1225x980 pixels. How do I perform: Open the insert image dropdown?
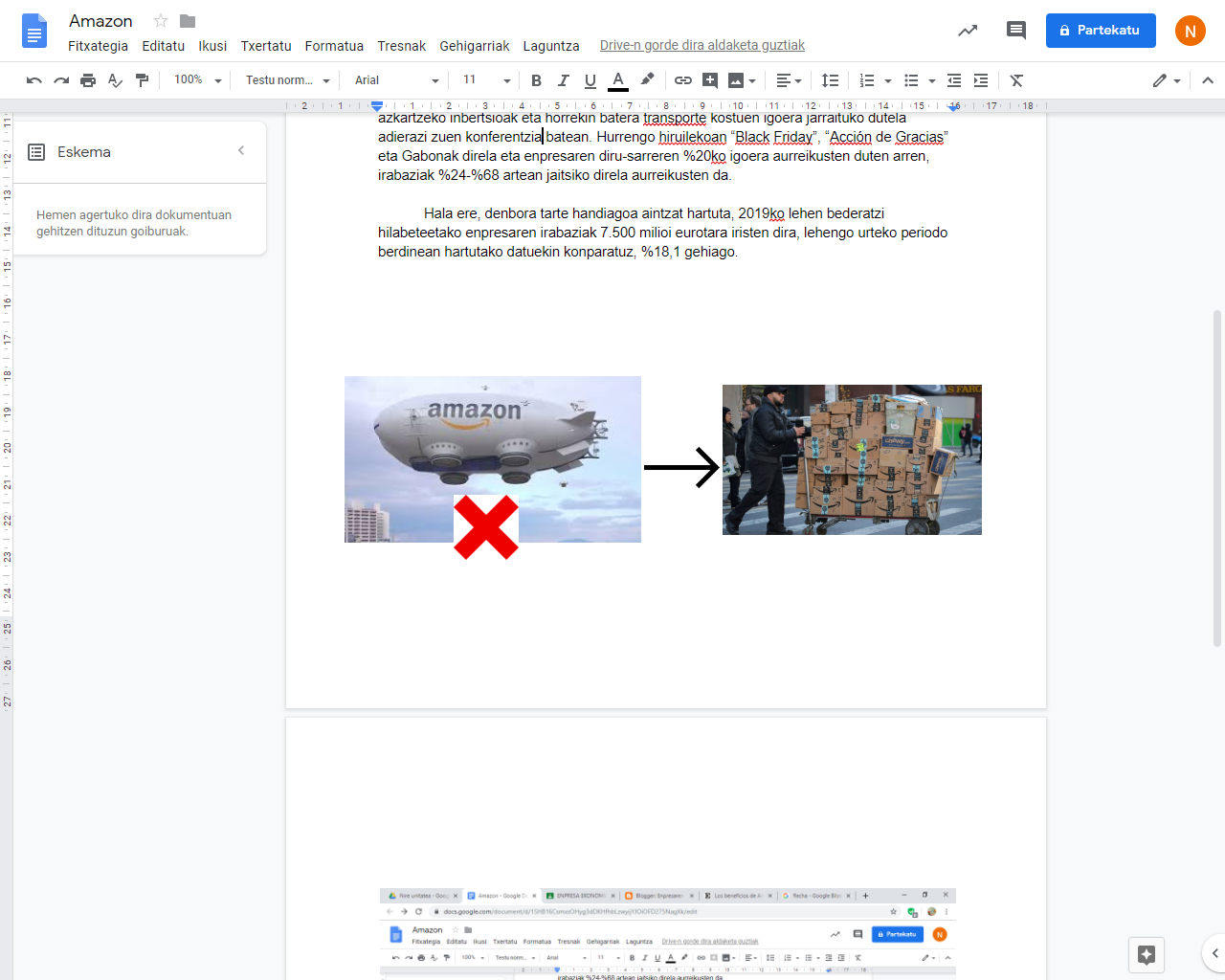742,80
